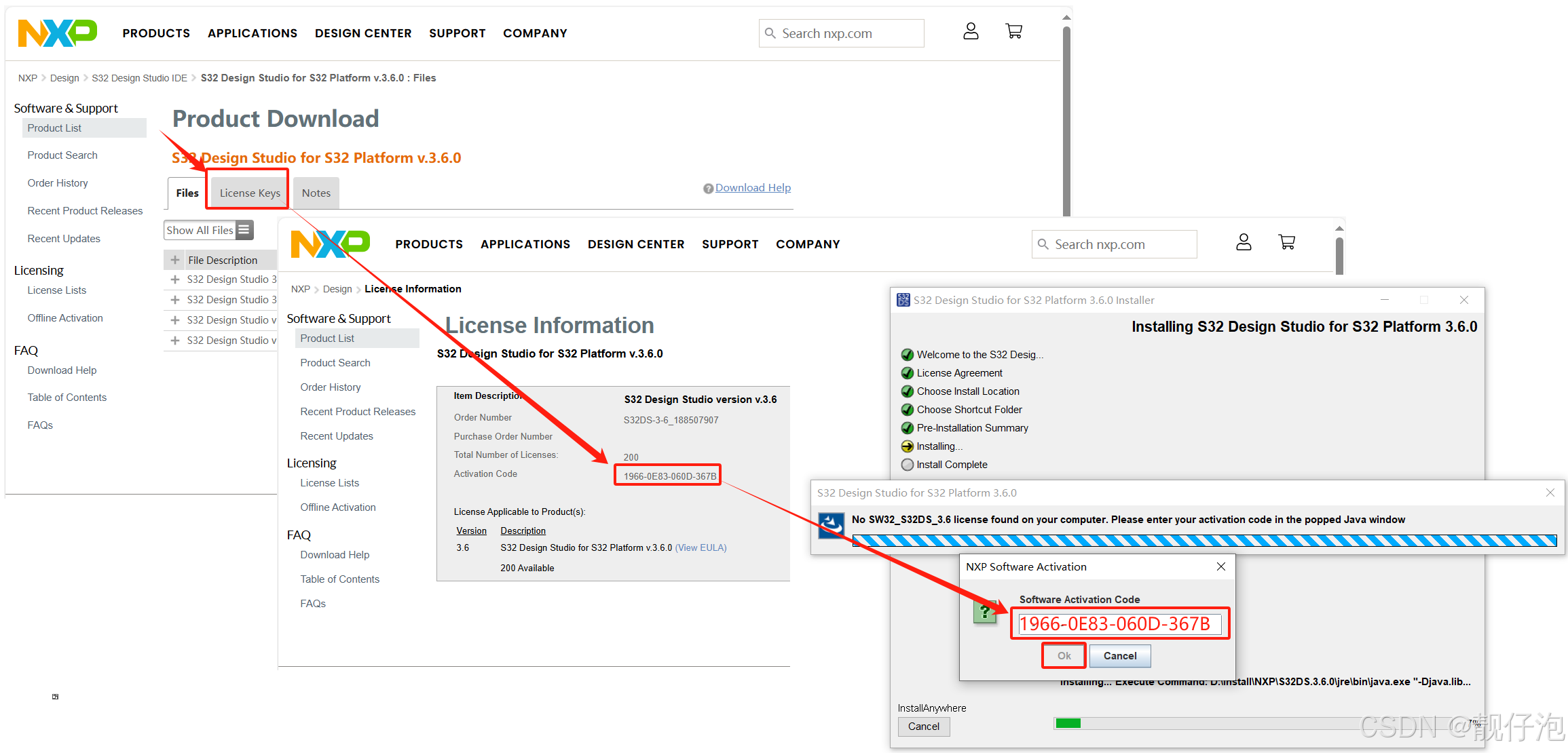Click the top NXP logo
The width and height of the screenshot is (1568, 753).
coord(57,33)
